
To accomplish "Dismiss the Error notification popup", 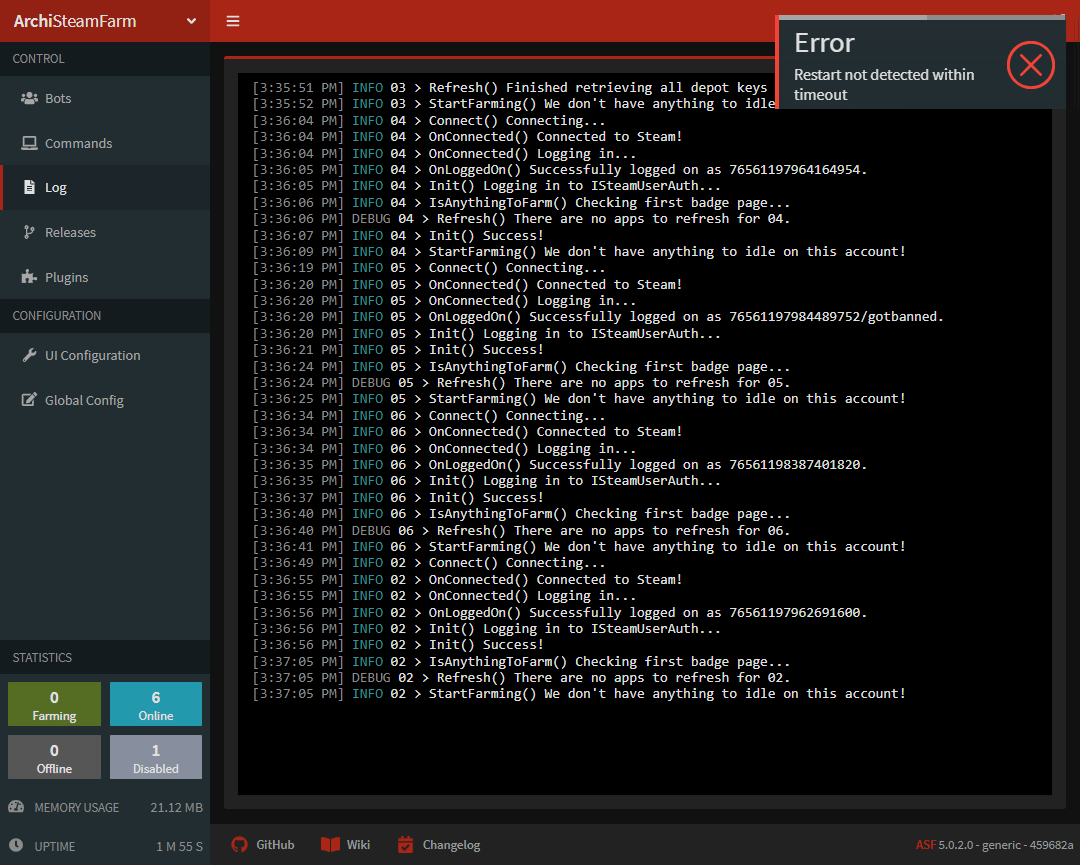I will [x=1031, y=65].
